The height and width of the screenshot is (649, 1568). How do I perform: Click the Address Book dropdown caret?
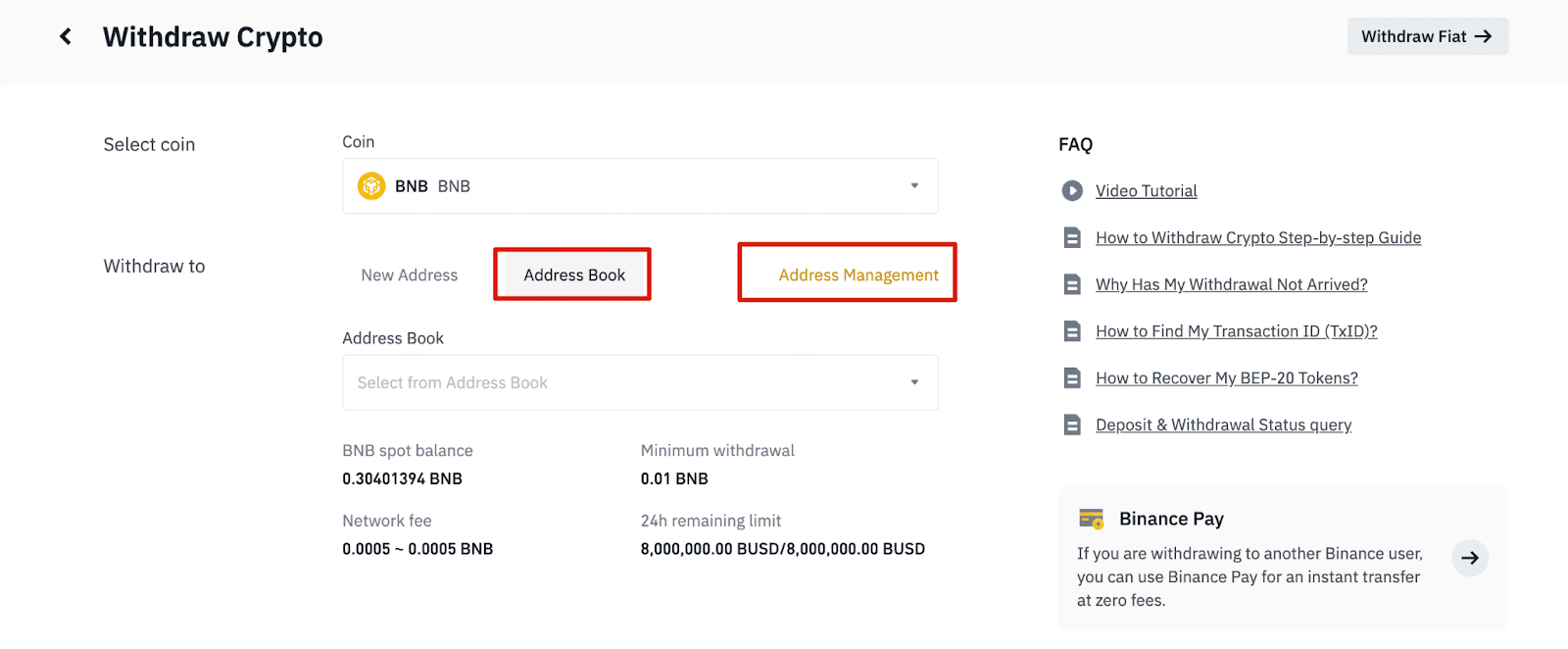click(914, 382)
